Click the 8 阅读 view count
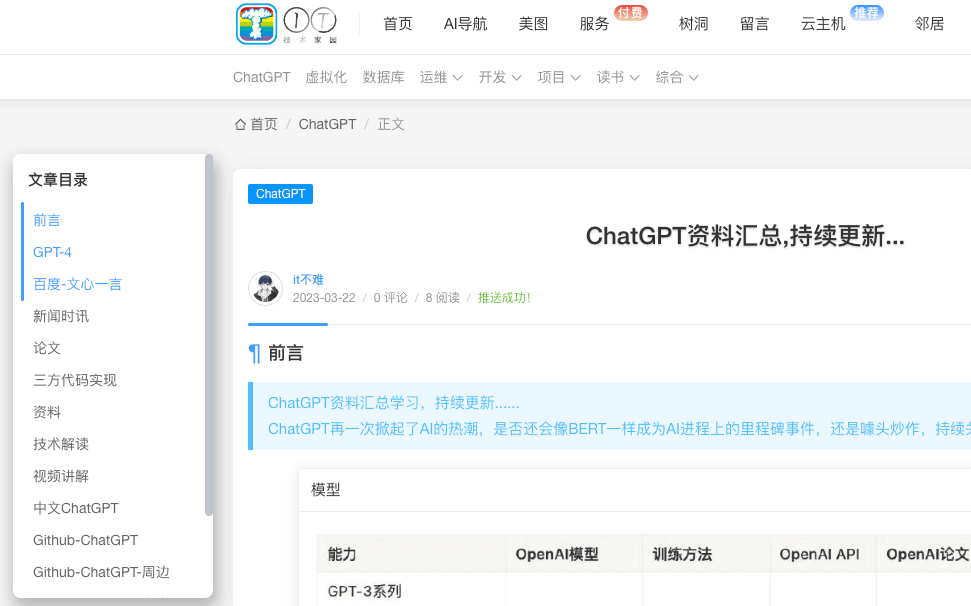Image resolution: width=971 pixels, height=606 pixels. pyautogui.click(x=443, y=298)
